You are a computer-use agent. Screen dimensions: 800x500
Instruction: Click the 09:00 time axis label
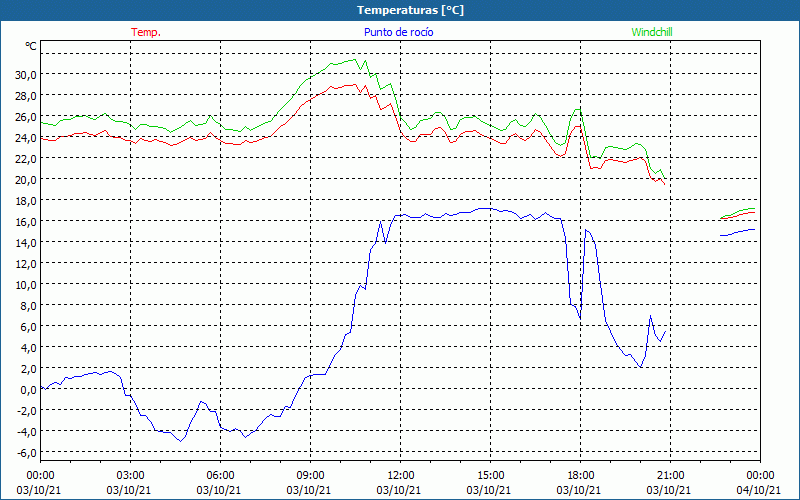pos(310,475)
